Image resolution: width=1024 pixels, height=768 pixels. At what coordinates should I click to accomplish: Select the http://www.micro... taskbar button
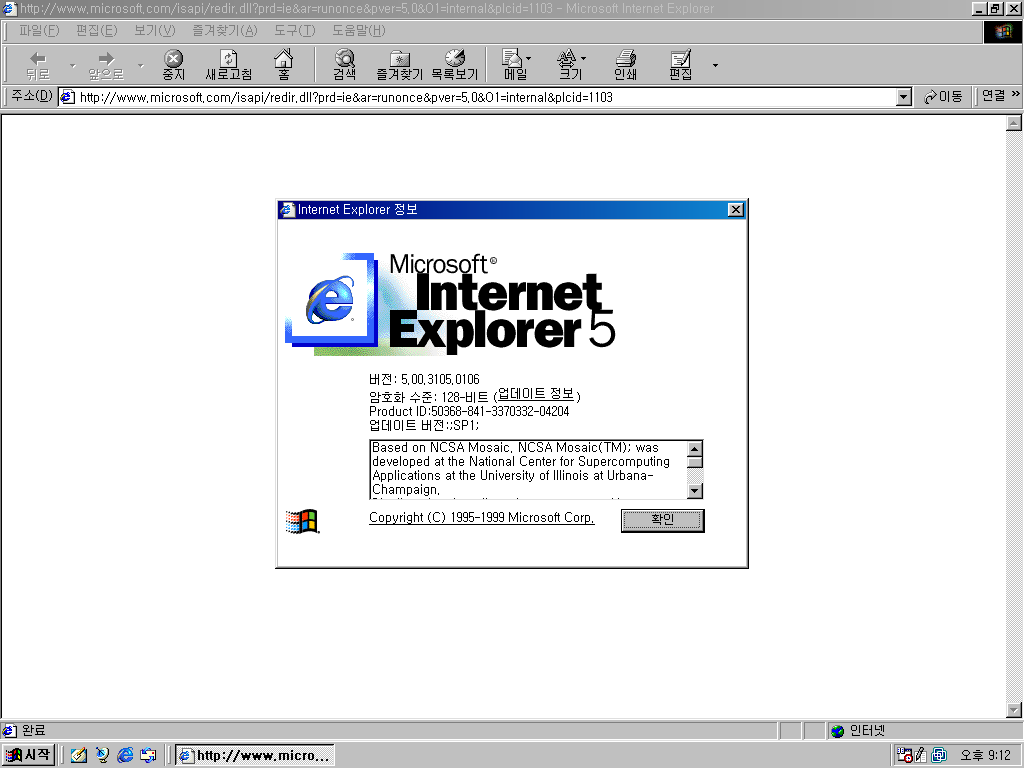pos(255,756)
